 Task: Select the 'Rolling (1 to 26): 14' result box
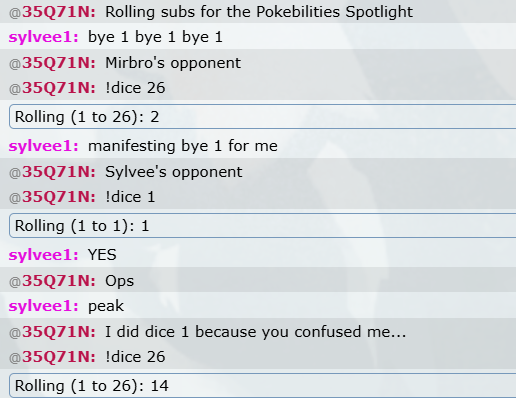[263, 386]
